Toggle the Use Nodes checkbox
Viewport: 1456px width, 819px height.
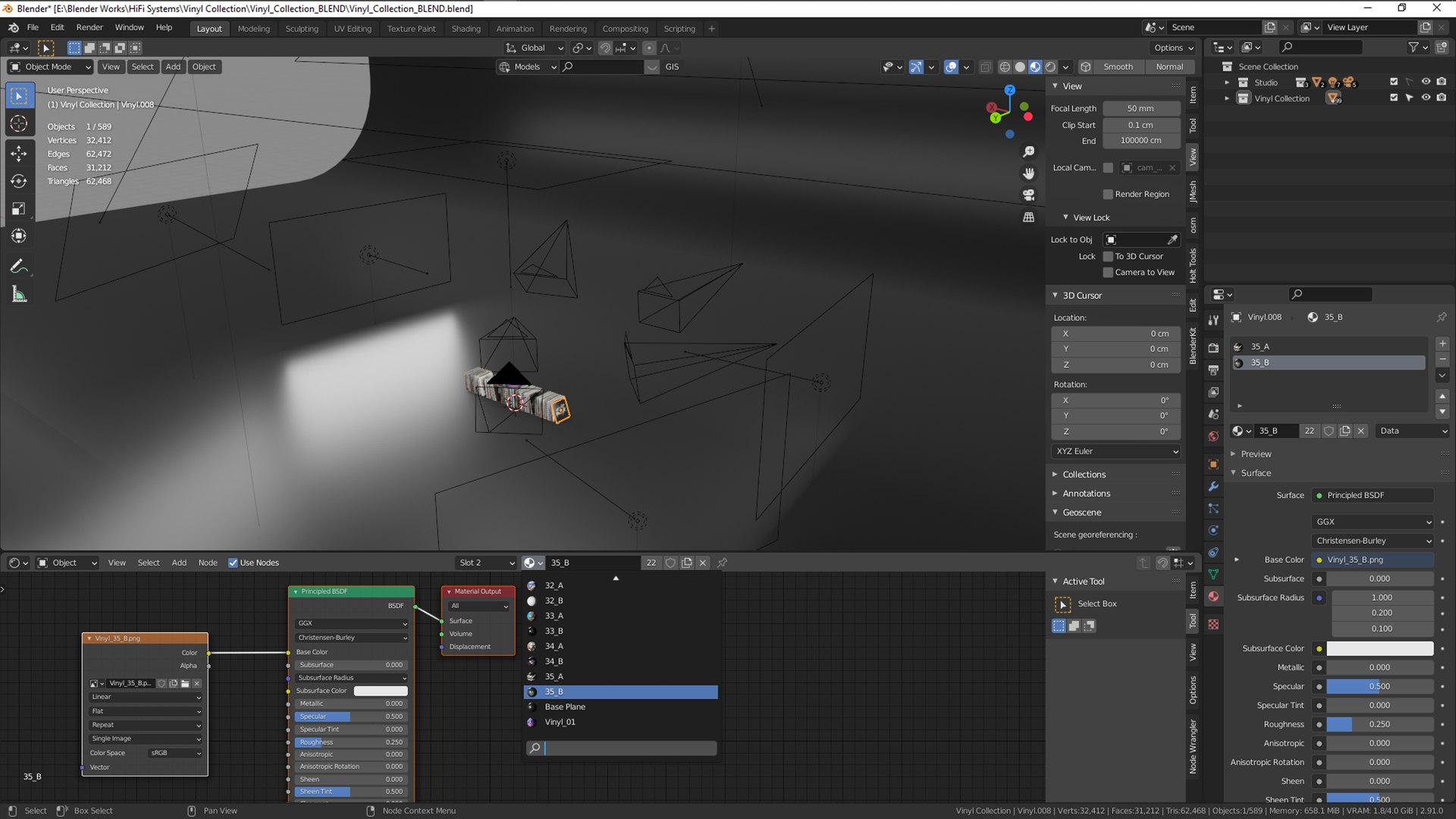[x=233, y=563]
